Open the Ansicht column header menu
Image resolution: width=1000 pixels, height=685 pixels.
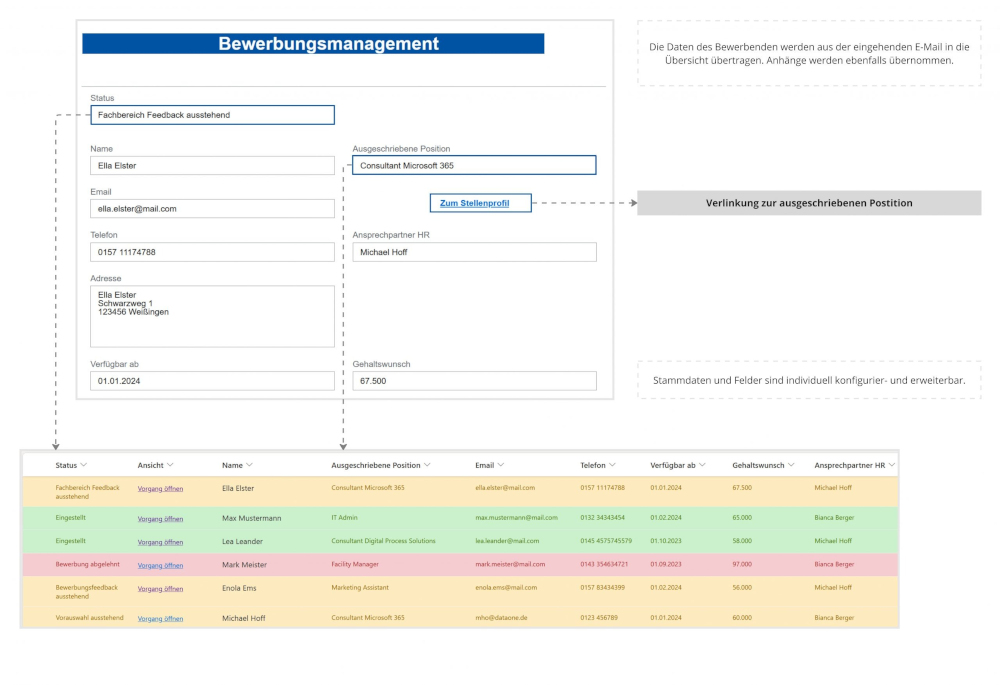point(171,465)
